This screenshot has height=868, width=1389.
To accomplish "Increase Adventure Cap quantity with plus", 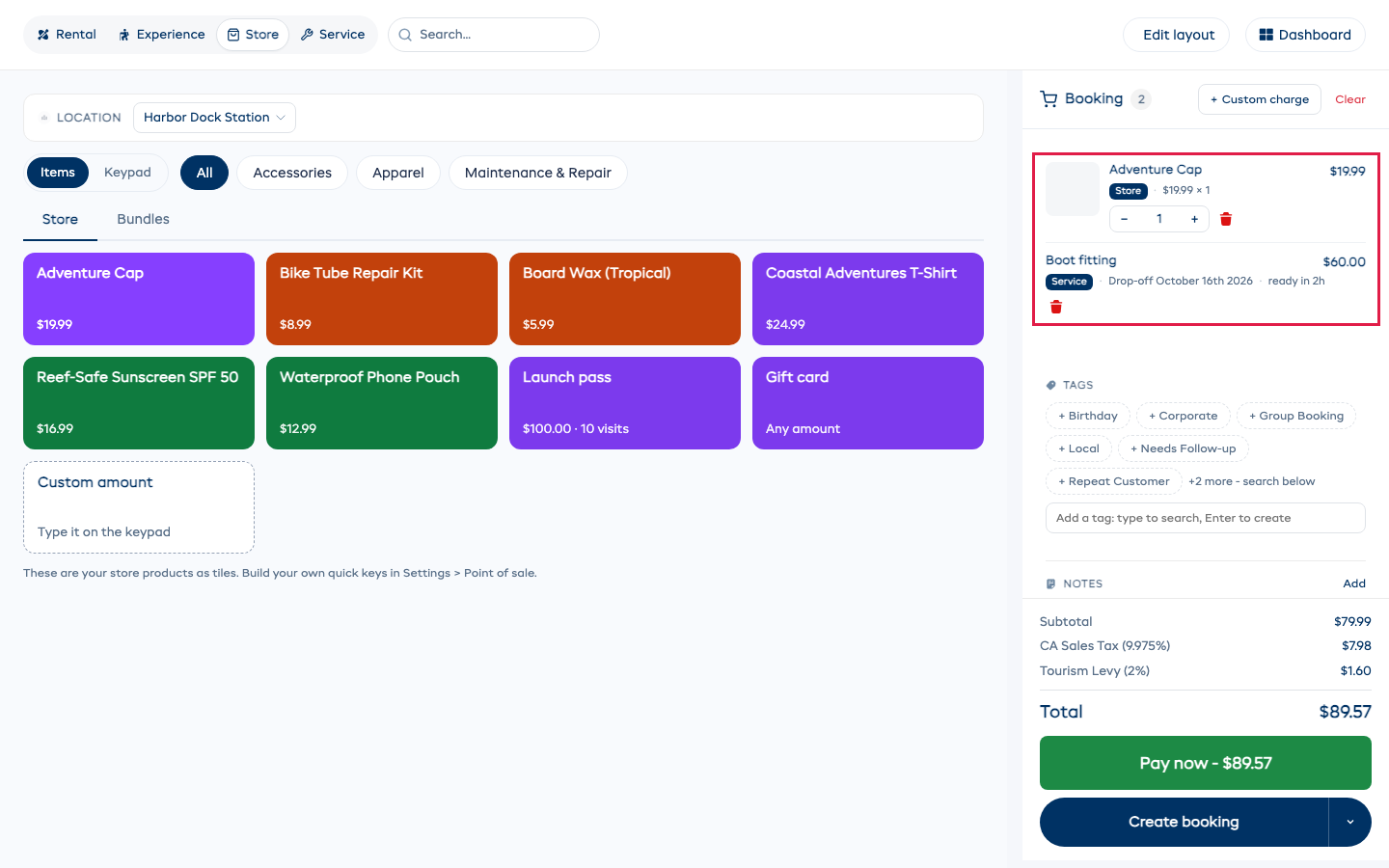I will point(1194,219).
